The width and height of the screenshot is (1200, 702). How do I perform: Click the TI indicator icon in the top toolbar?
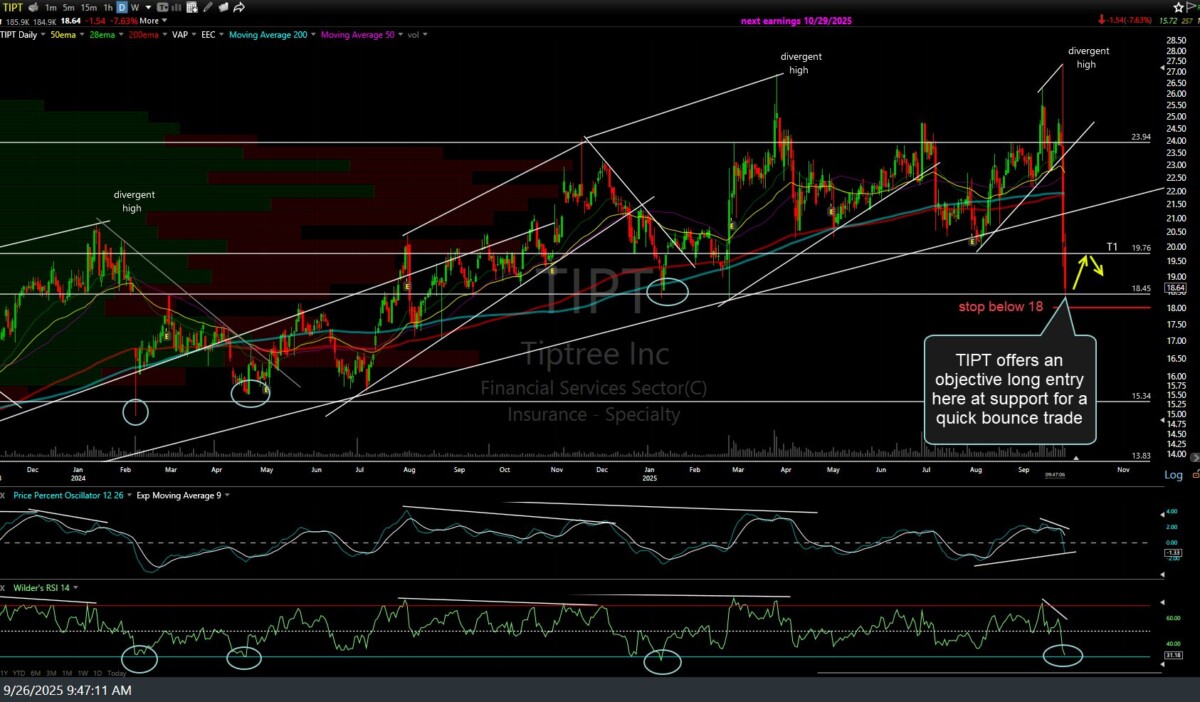coord(162,7)
